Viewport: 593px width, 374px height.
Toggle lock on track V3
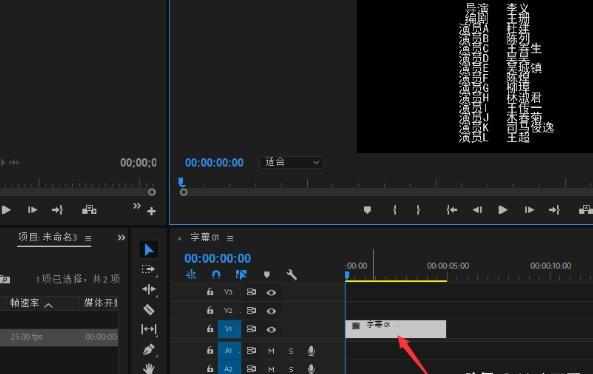coord(210,292)
